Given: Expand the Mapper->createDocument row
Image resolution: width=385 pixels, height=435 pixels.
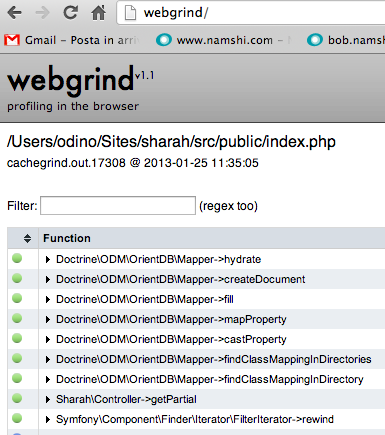Looking at the screenshot, I should 47,279.
